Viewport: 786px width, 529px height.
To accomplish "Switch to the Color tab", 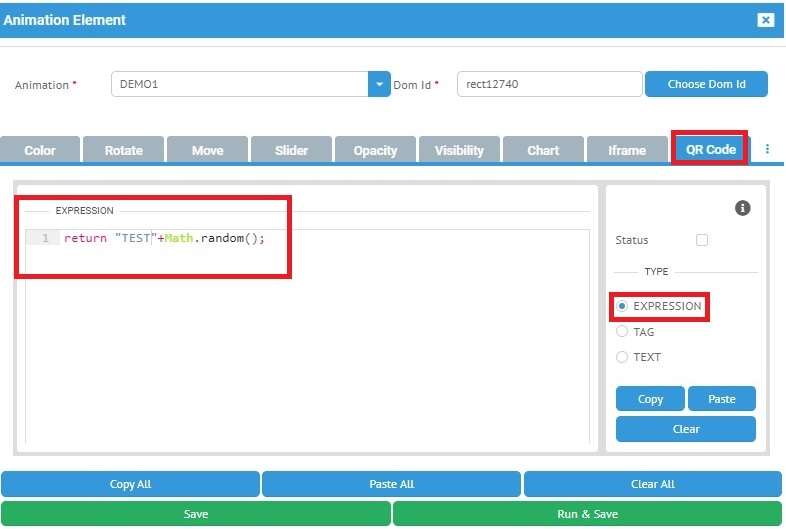I will pos(40,150).
